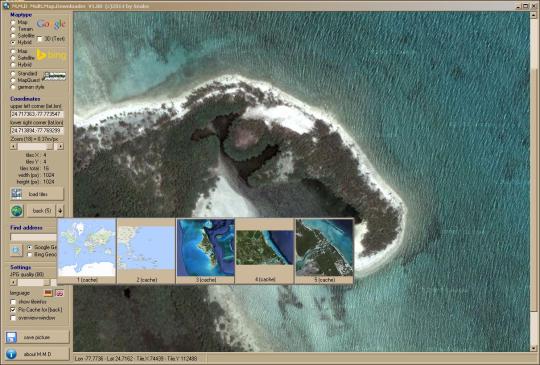Image resolution: width=540 pixels, height=365 pixels.
Task: Click the Zoom slider track
Action: (x=37, y=146)
